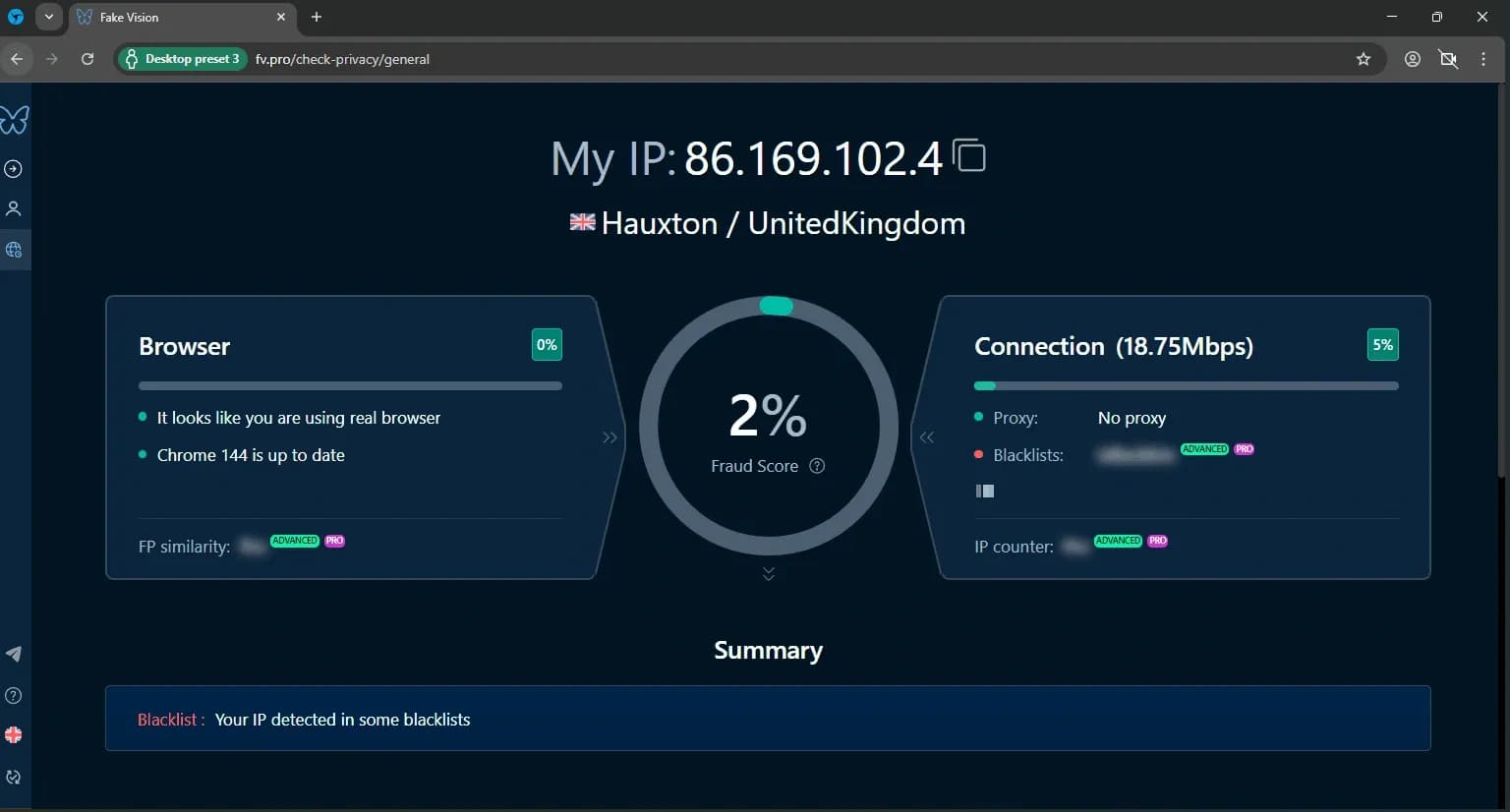The width and height of the screenshot is (1510, 812).
Task: Open the Chrome three-dot menu
Action: click(x=1484, y=59)
